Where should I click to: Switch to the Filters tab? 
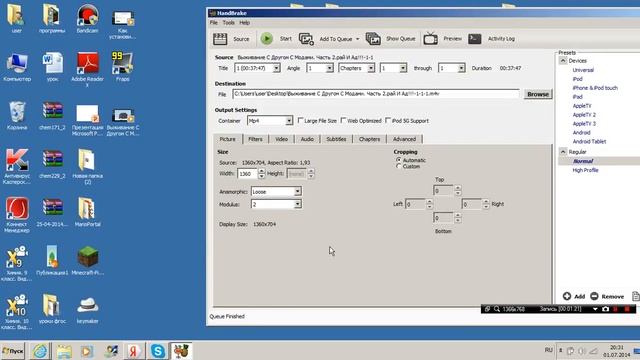click(256, 139)
